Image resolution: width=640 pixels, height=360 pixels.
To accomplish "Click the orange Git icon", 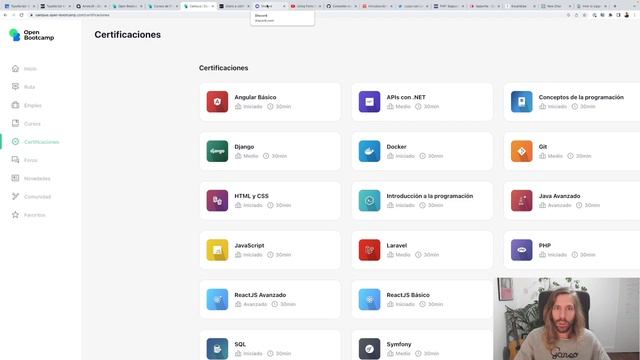I will pyautogui.click(x=522, y=151).
